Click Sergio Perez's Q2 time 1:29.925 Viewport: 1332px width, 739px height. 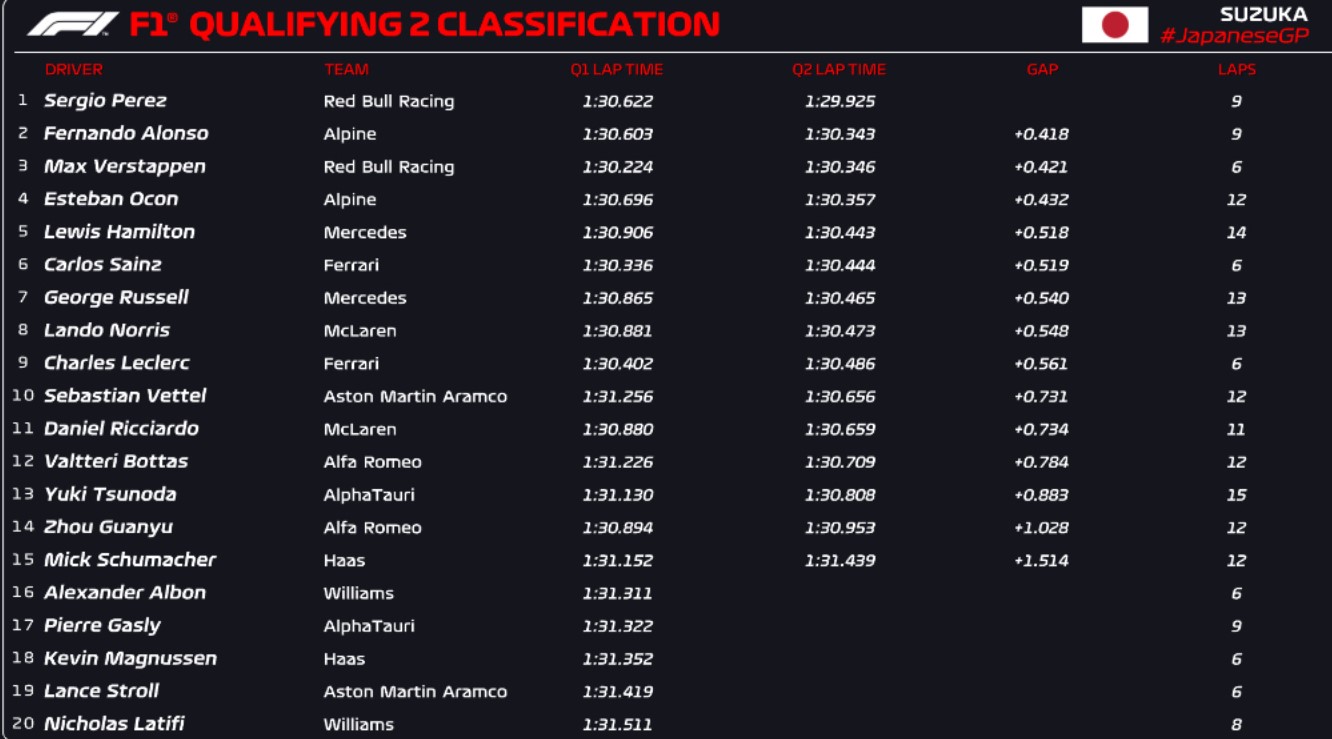pos(839,102)
